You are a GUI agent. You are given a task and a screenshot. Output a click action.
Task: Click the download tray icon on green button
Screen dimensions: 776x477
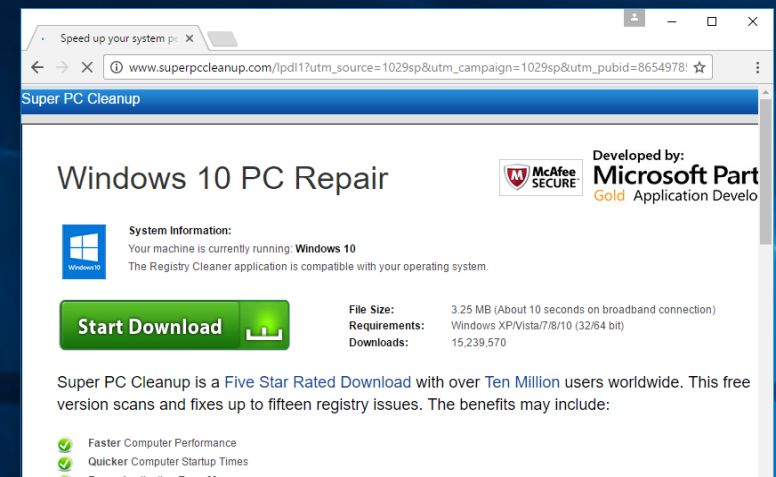(264, 329)
